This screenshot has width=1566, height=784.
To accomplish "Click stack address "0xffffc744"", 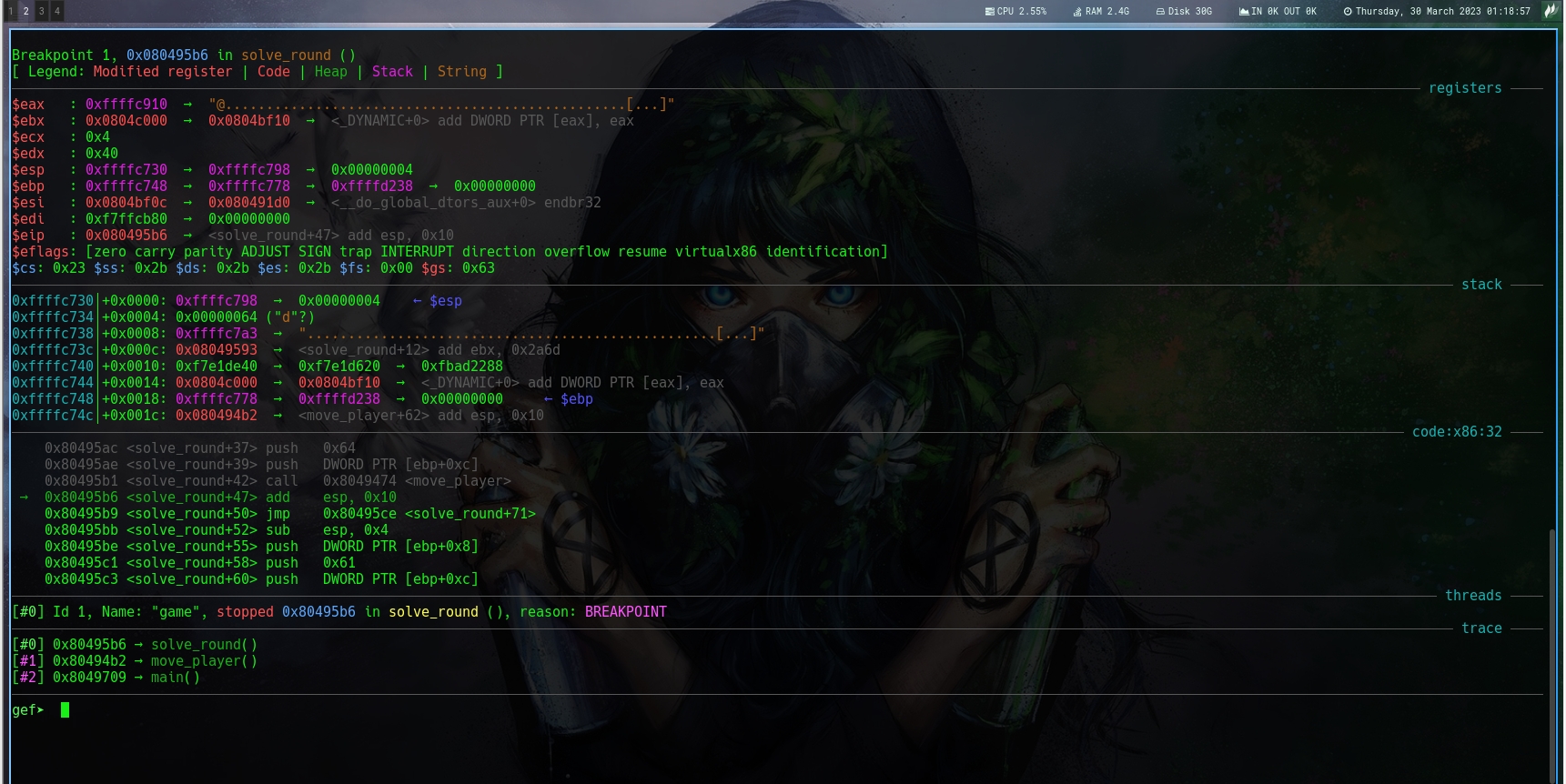I will 53,382.
